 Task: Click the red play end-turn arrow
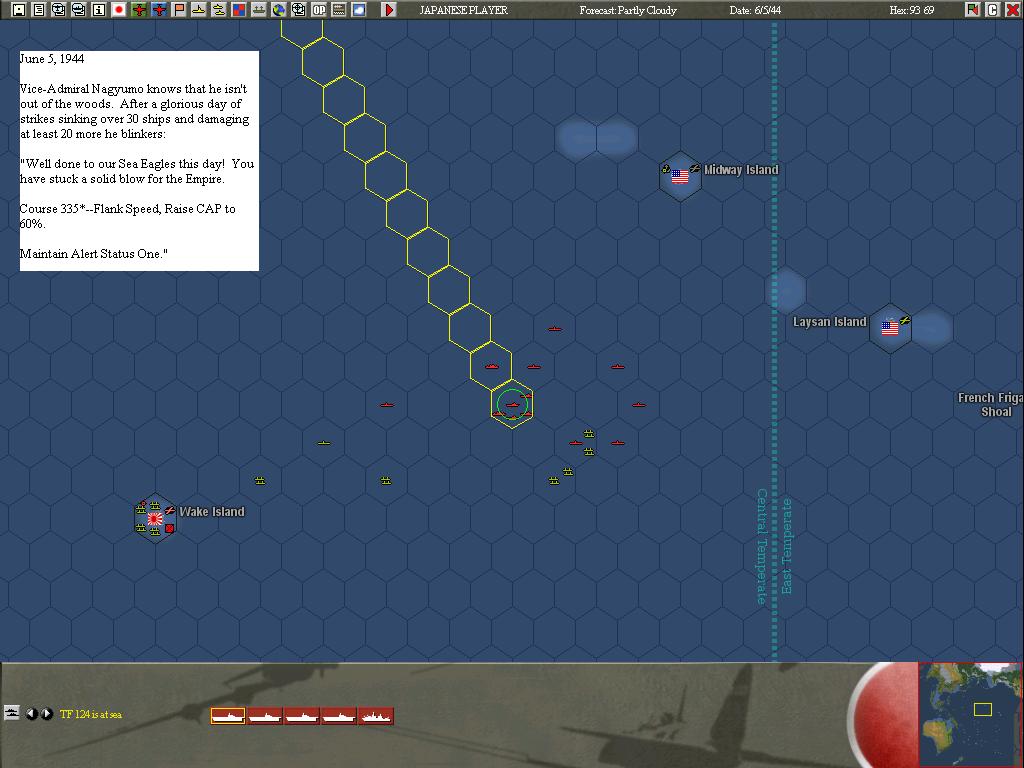(389, 10)
